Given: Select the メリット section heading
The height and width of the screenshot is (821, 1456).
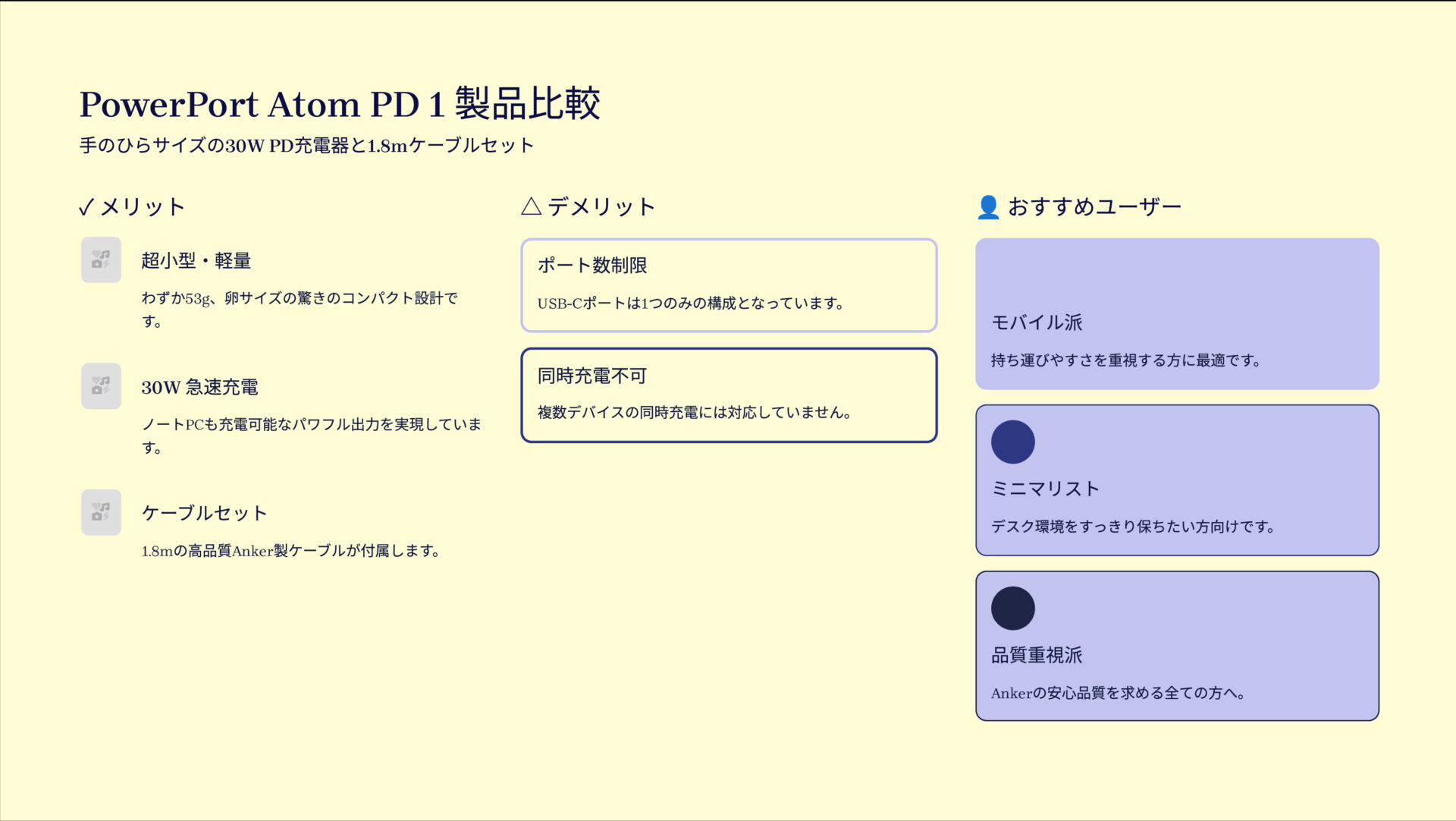Looking at the screenshot, I should click(143, 206).
